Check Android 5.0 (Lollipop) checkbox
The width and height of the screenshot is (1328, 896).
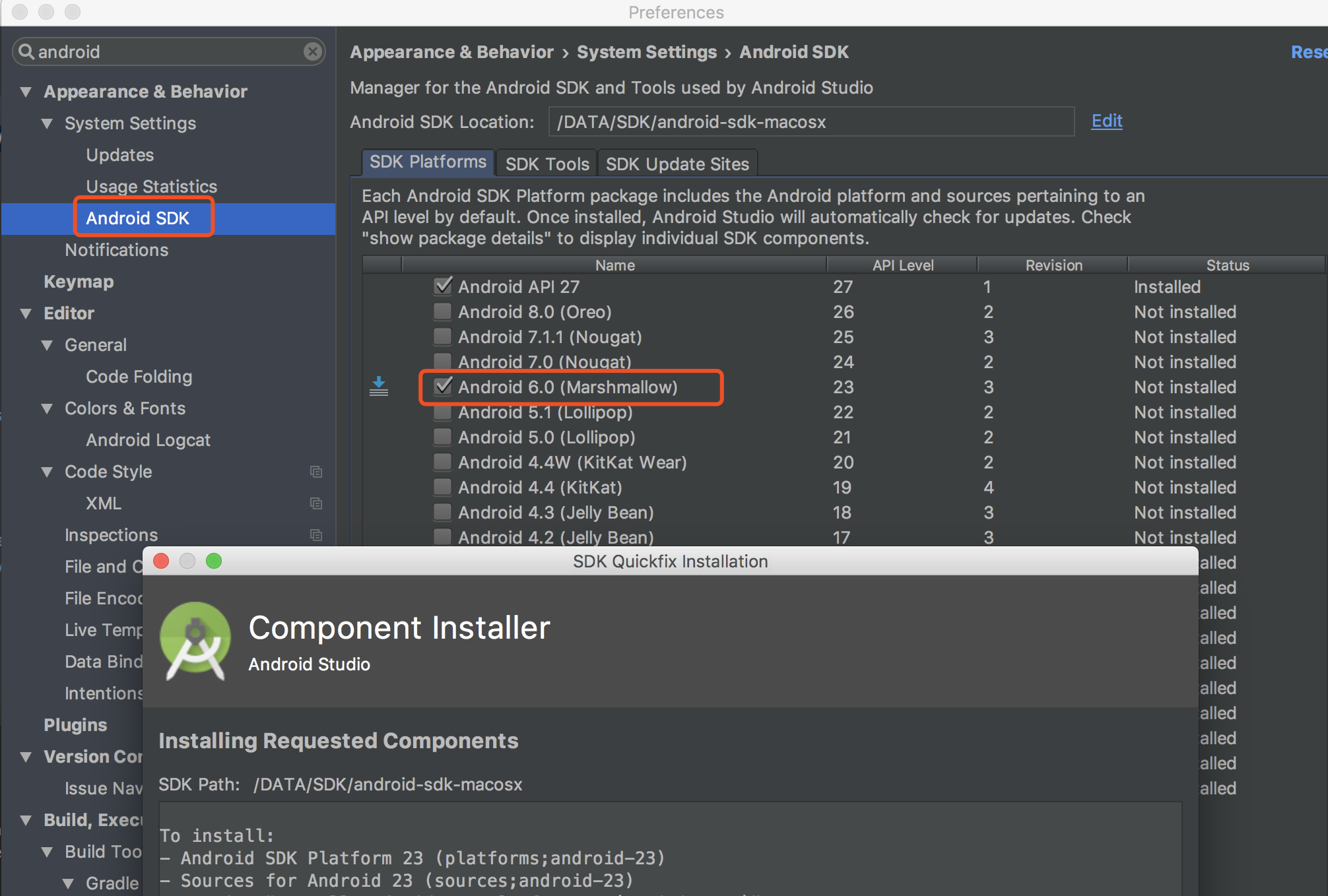(442, 436)
